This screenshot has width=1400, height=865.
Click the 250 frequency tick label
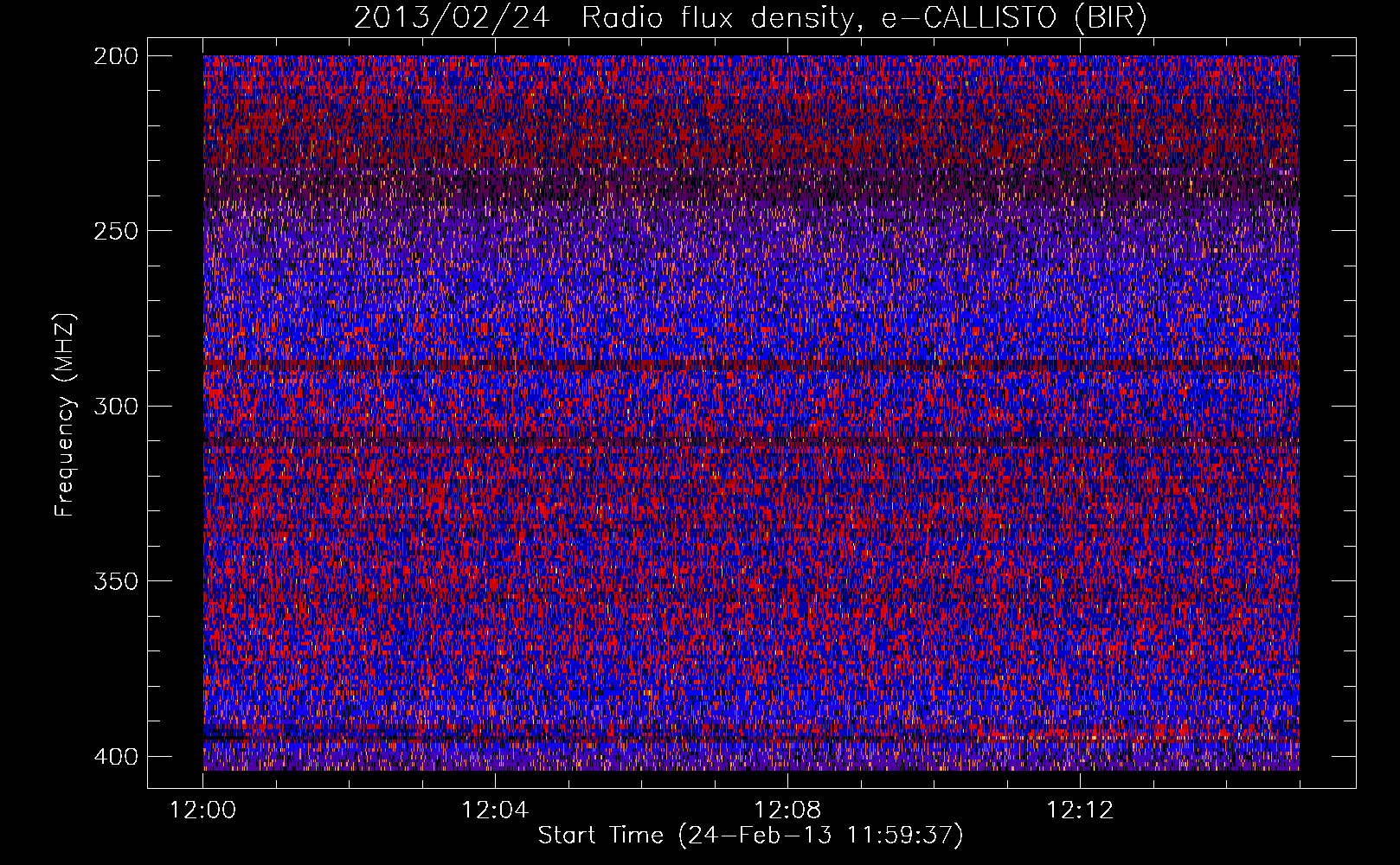(115, 231)
